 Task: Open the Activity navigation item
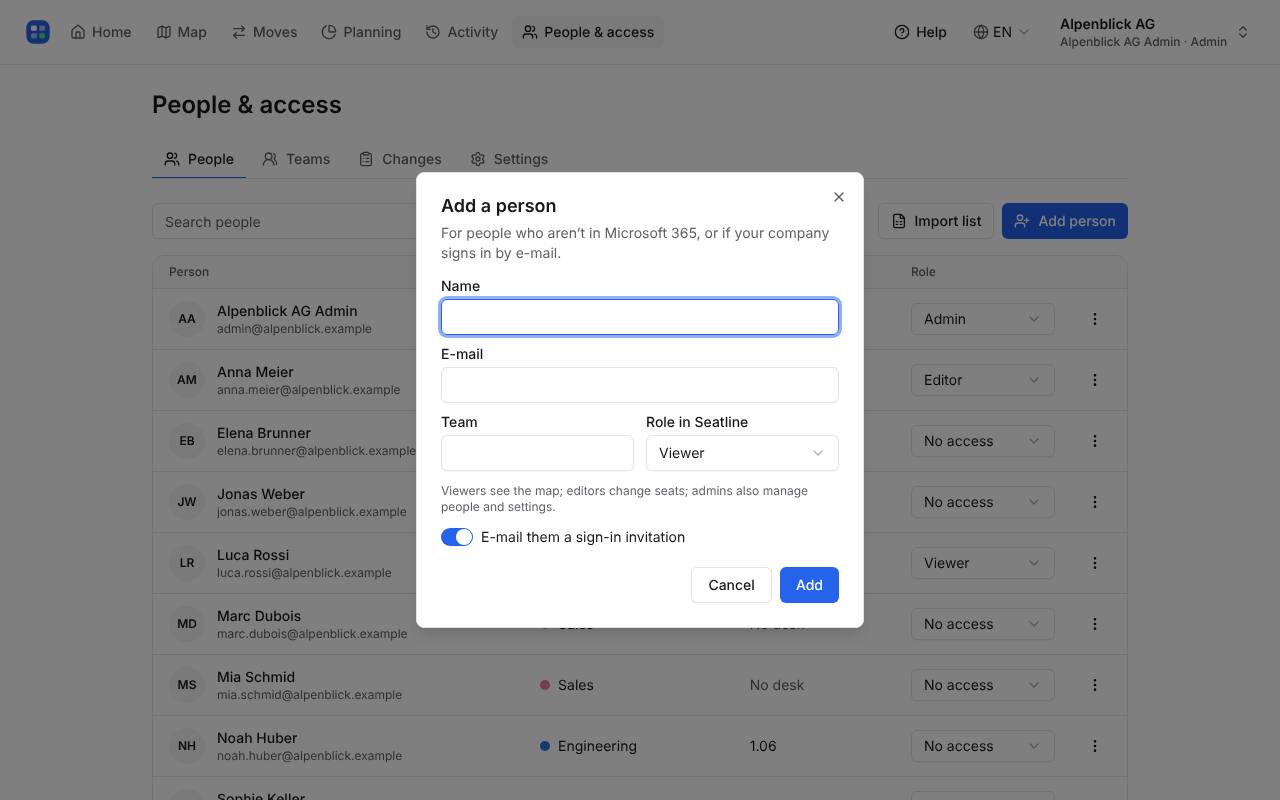pos(462,32)
